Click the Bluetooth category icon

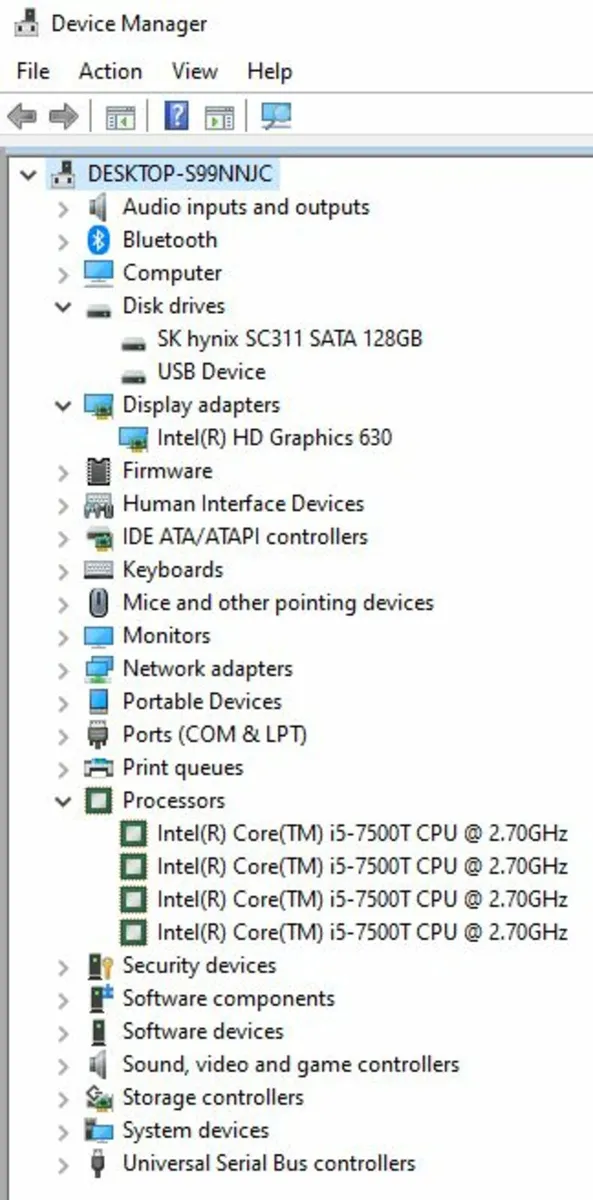point(98,240)
